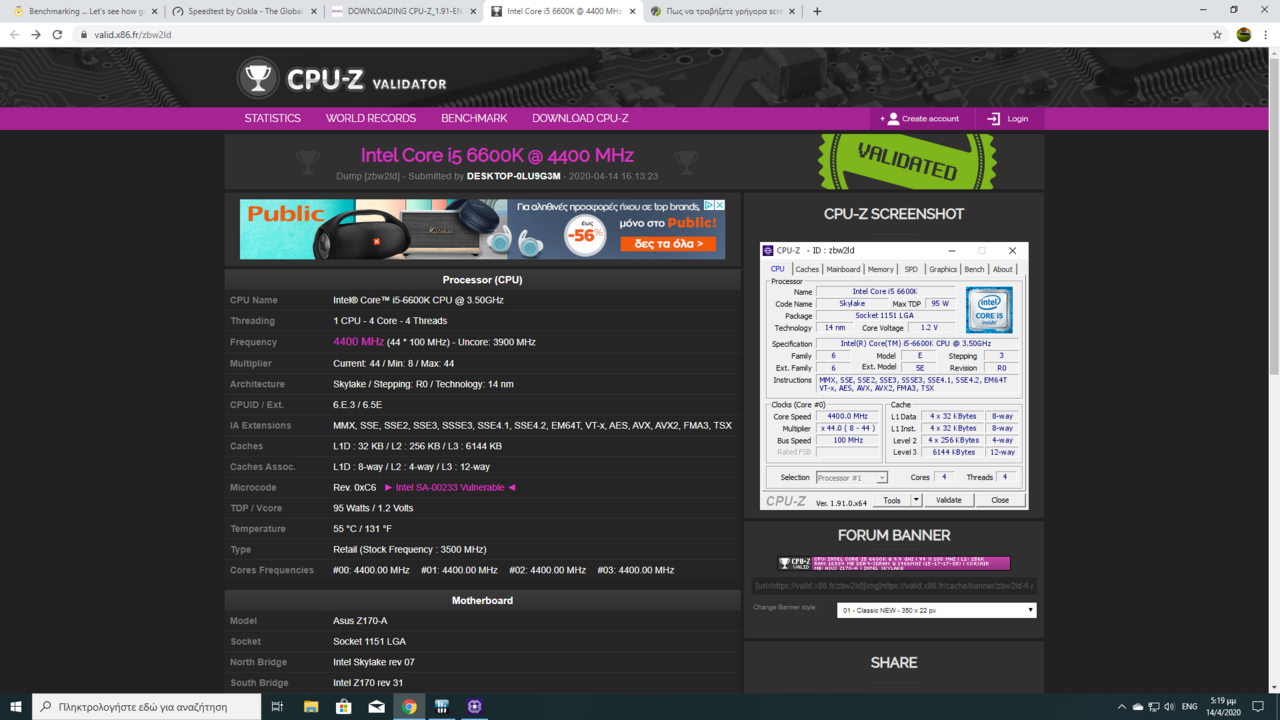
Task: Click the browser forward arrow
Action: [x=36, y=34]
